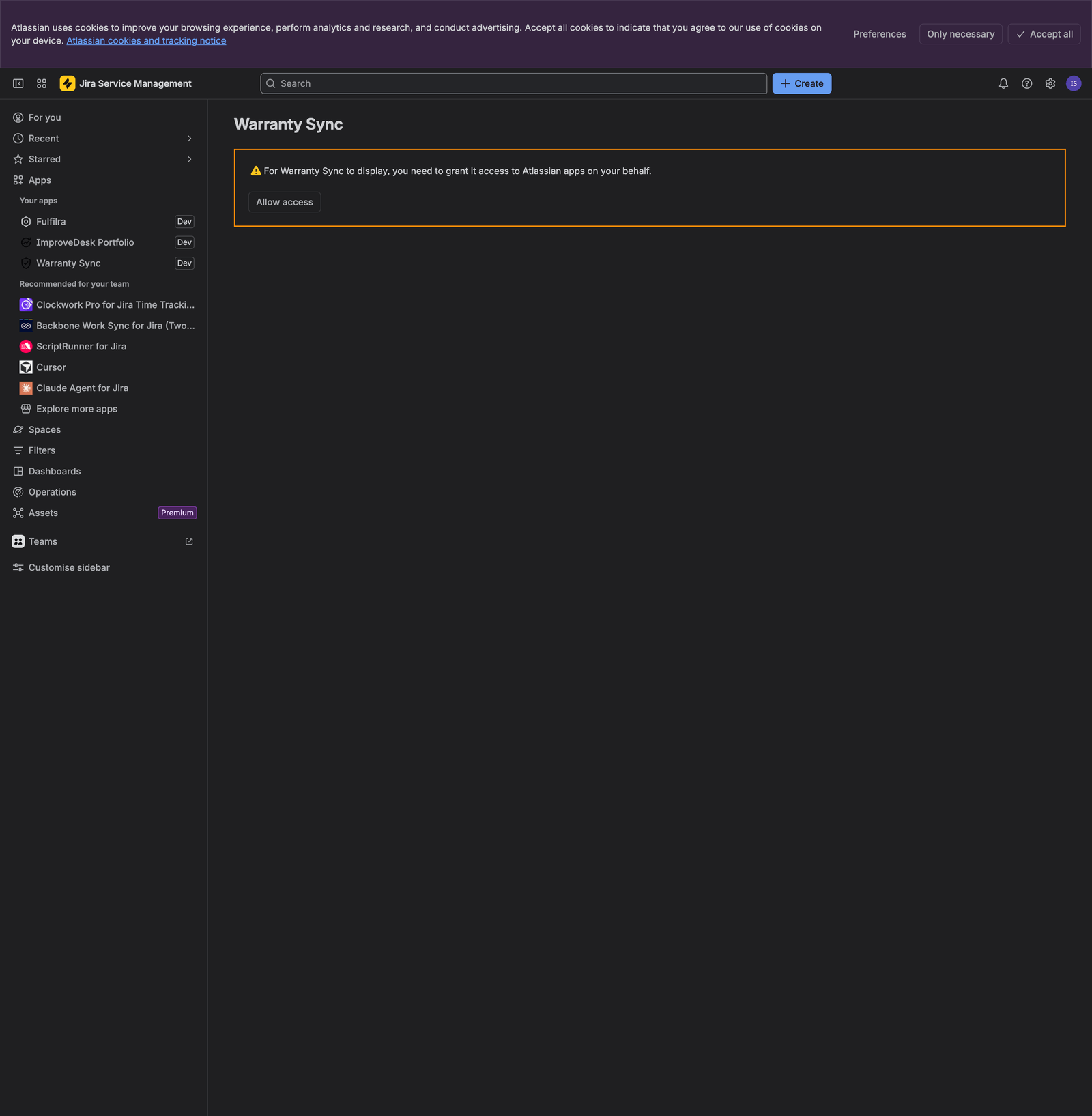
Task: Click the Jira Service Management logo
Action: [x=126, y=83]
